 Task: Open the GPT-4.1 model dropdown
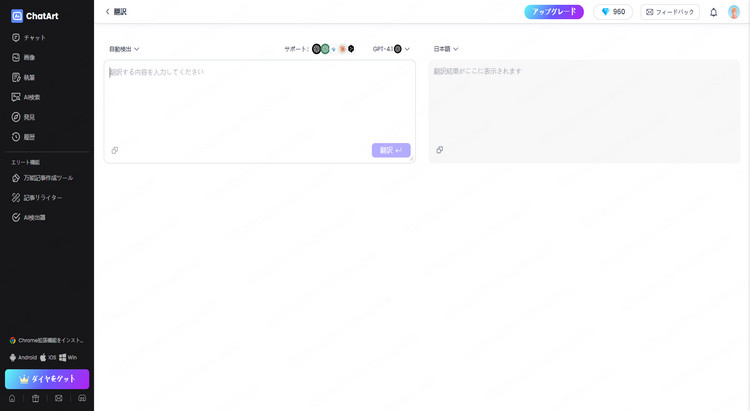391,49
